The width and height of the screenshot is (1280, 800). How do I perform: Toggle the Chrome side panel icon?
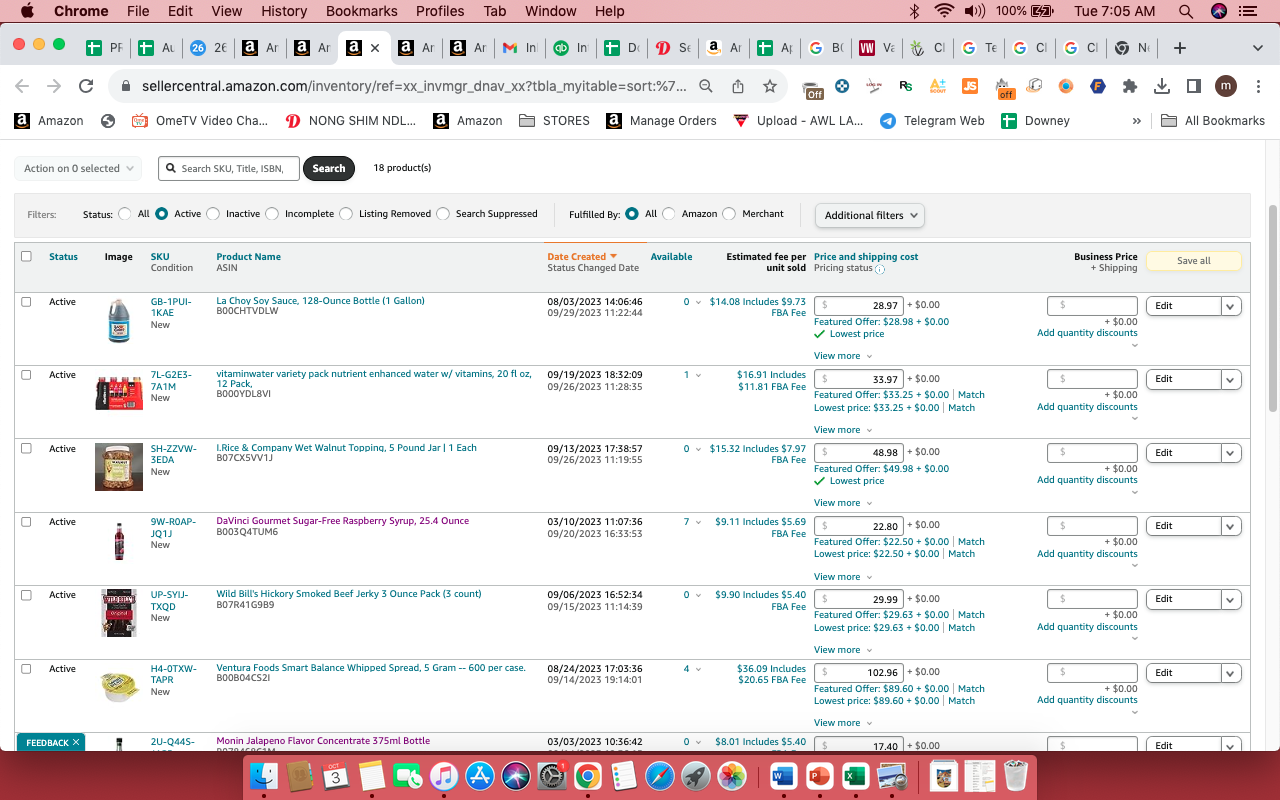pyautogui.click(x=1193, y=87)
